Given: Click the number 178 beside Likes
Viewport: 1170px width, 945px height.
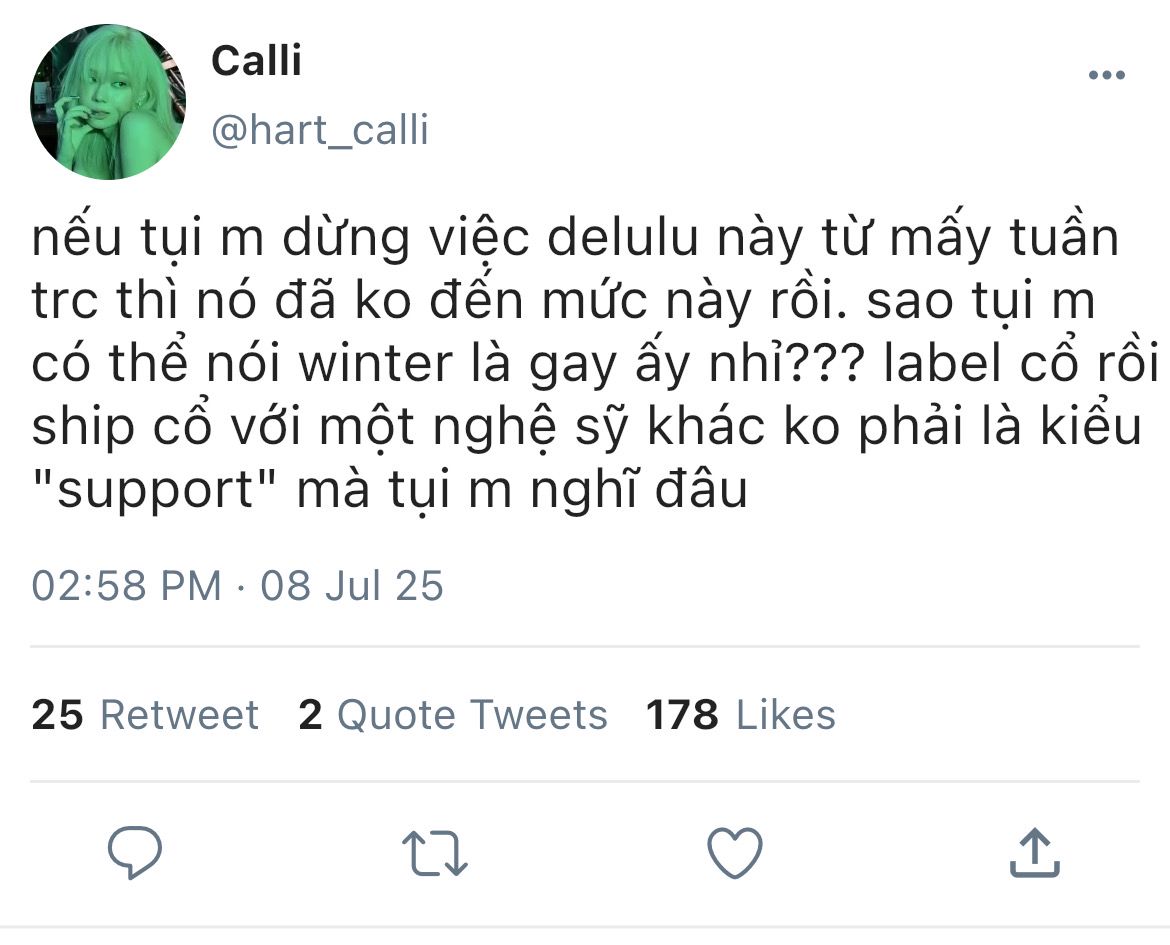Looking at the screenshot, I should (682, 715).
